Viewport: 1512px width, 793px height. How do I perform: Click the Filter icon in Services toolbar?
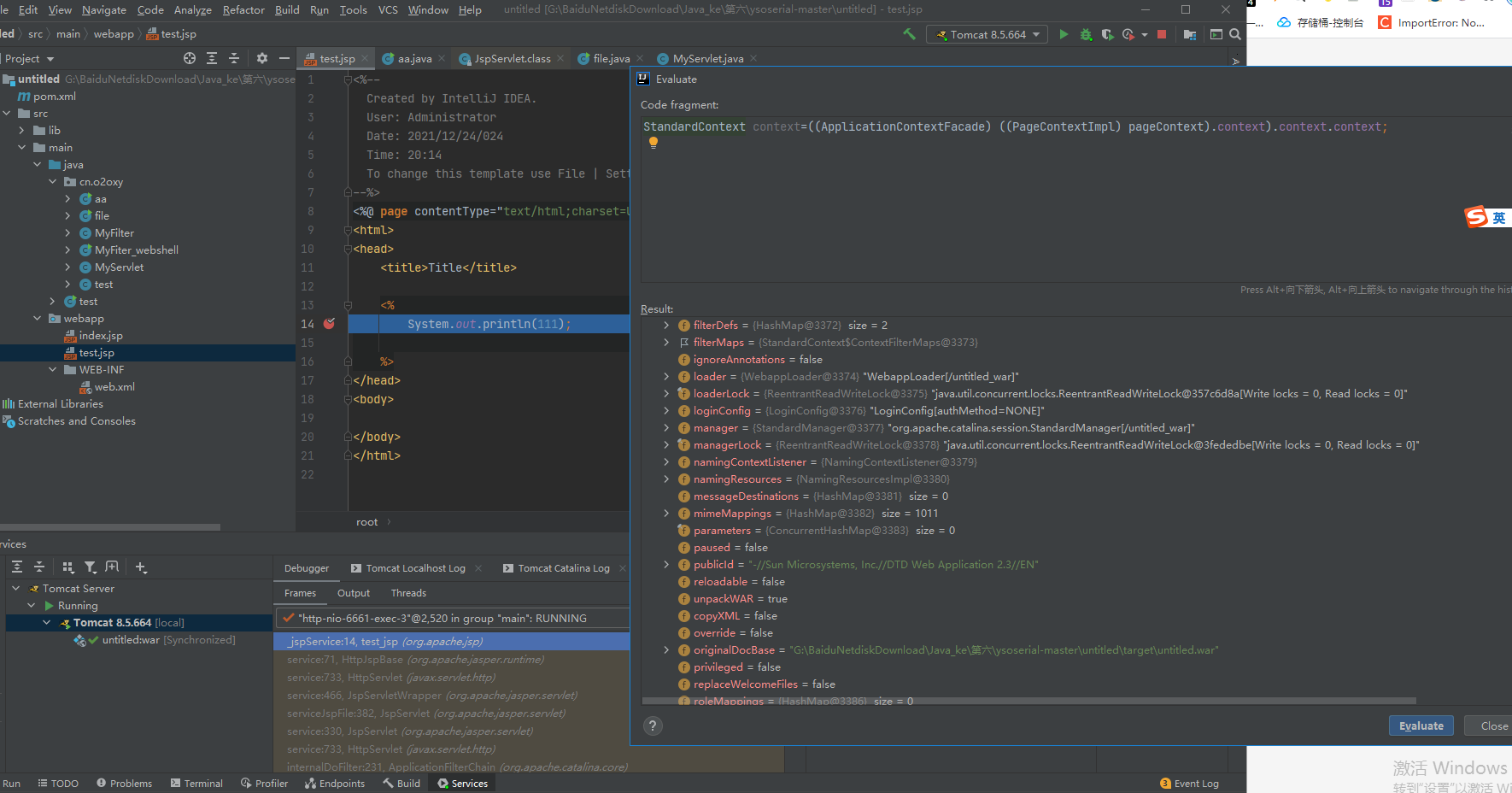click(91, 567)
